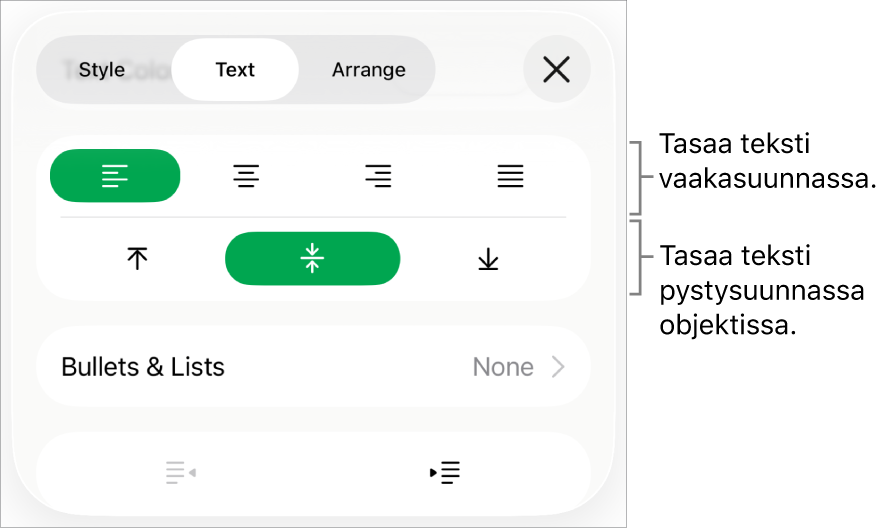This screenshot has width=888, height=529.
Task: Center align the text horizontally
Action: [246, 177]
